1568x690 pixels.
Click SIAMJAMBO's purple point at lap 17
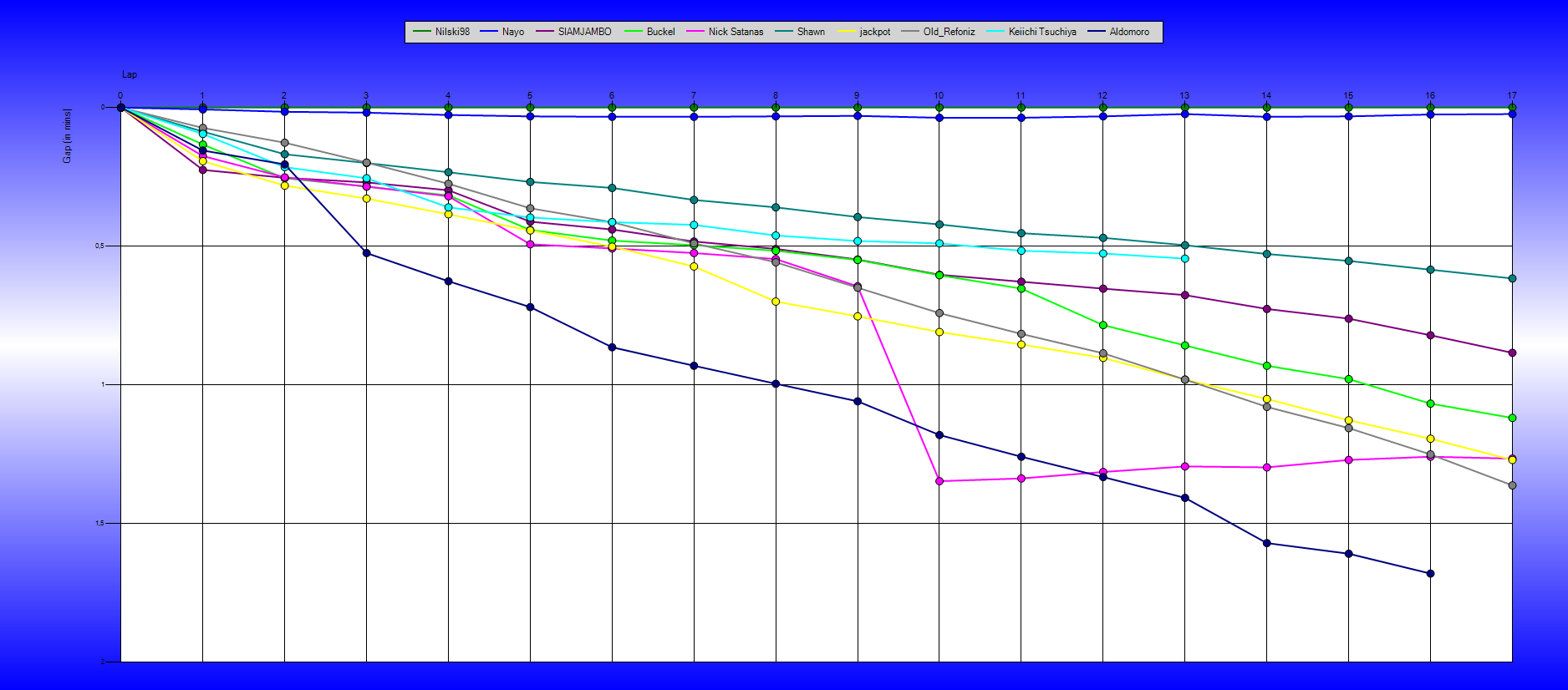click(1512, 353)
